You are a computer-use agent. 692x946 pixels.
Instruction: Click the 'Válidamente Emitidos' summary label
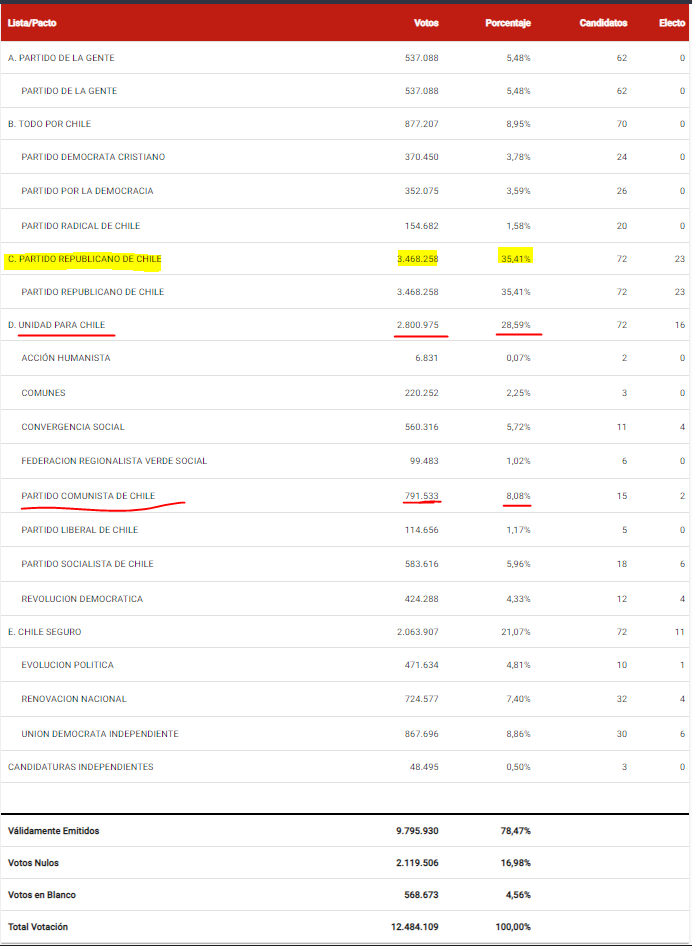click(54, 831)
